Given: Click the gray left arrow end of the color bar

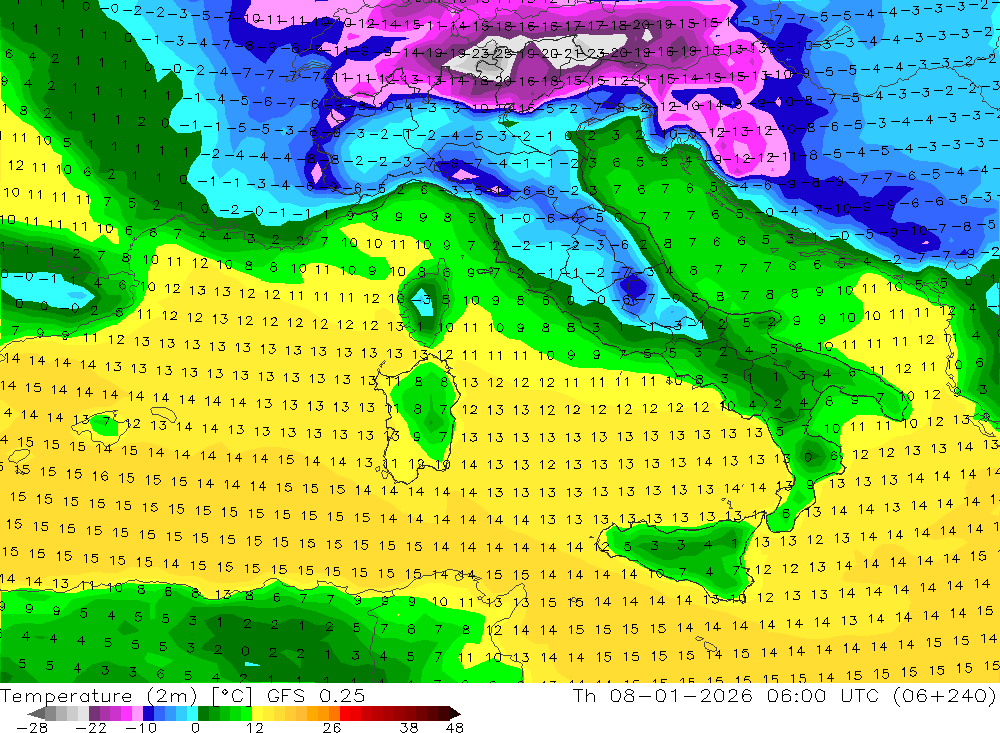Looking at the screenshot, I should (36, 713).
